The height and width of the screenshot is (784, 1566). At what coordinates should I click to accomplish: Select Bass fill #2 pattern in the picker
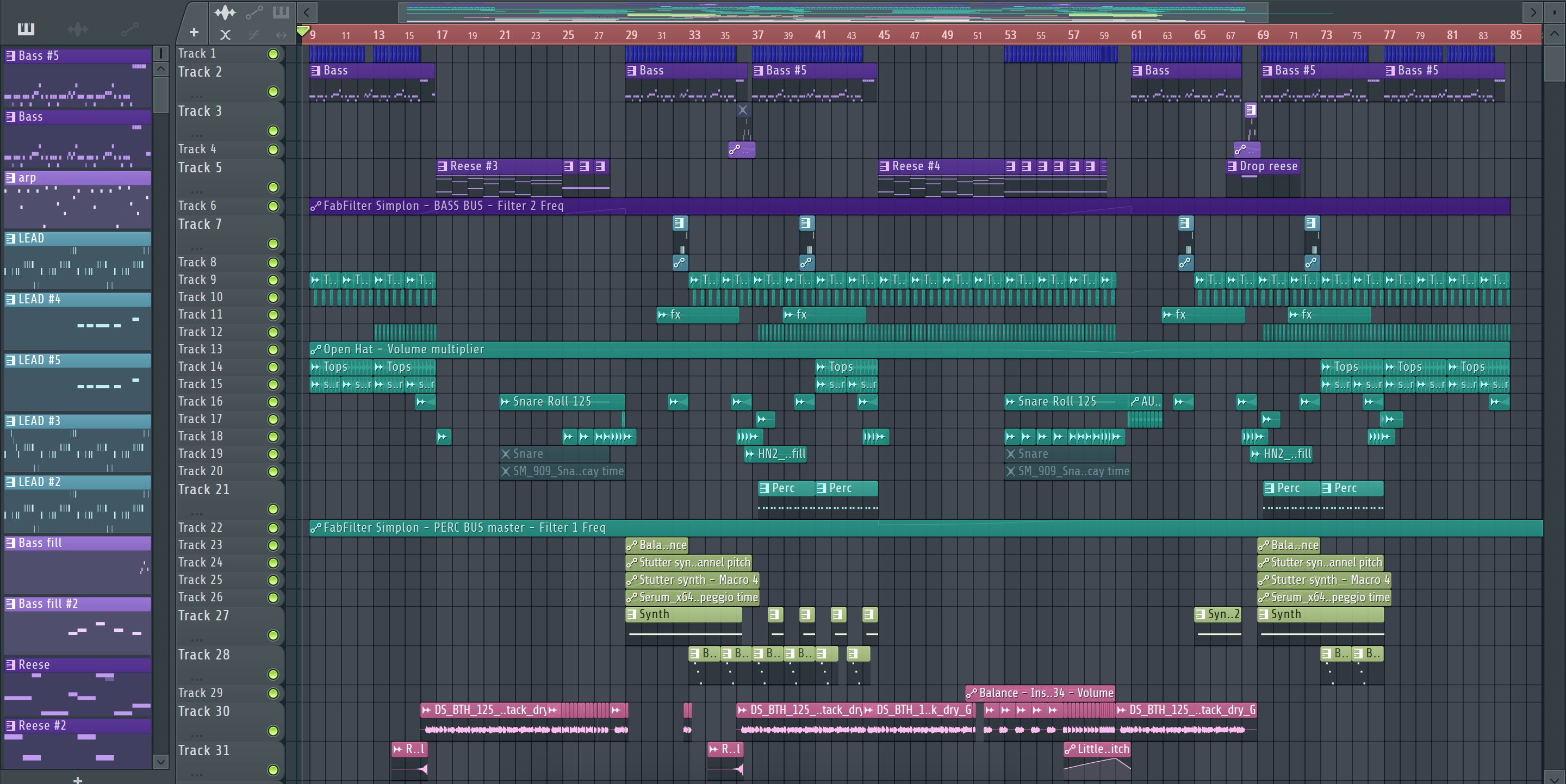pos(78,625)
